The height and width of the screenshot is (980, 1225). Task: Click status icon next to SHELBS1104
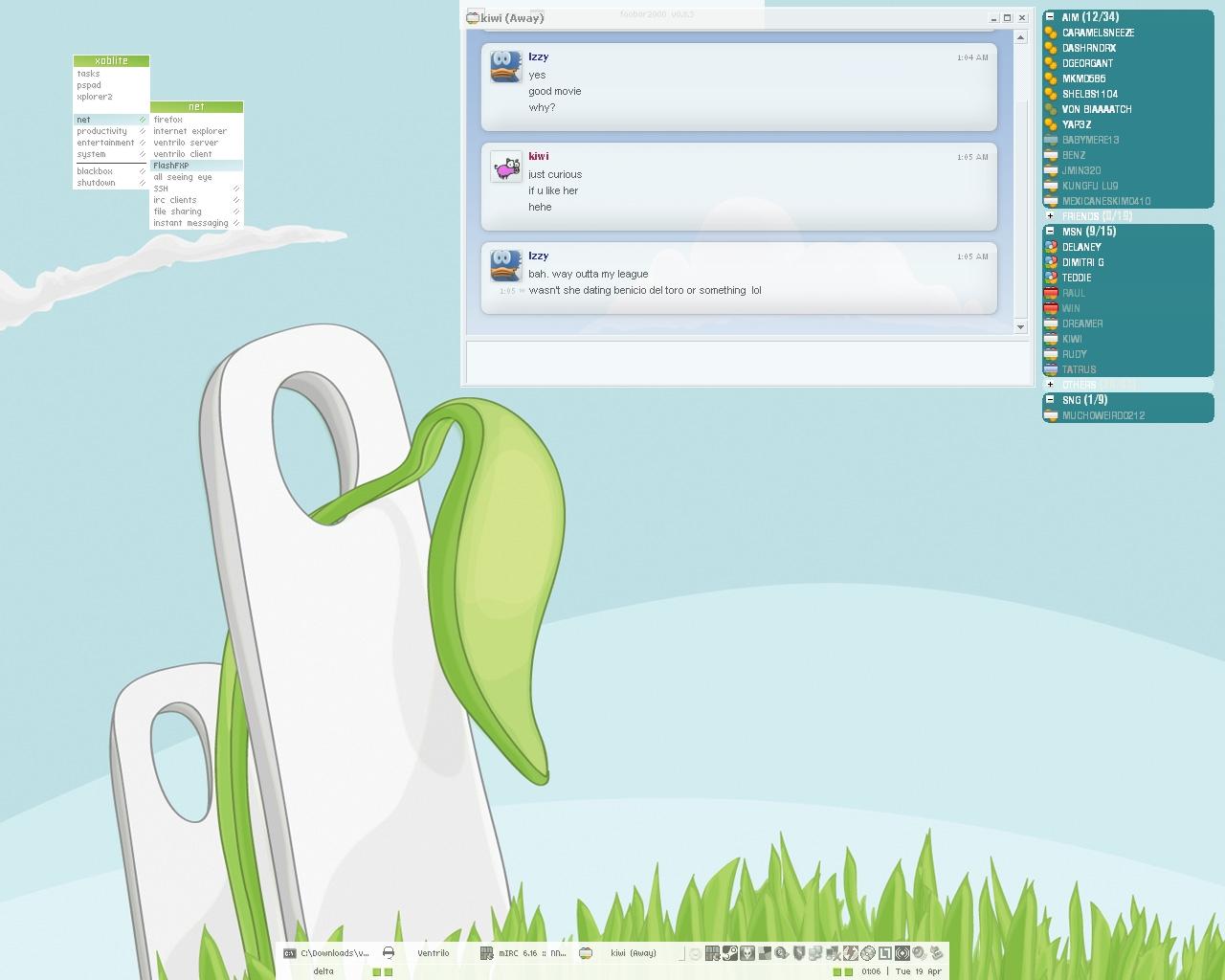click(1051, 94)
